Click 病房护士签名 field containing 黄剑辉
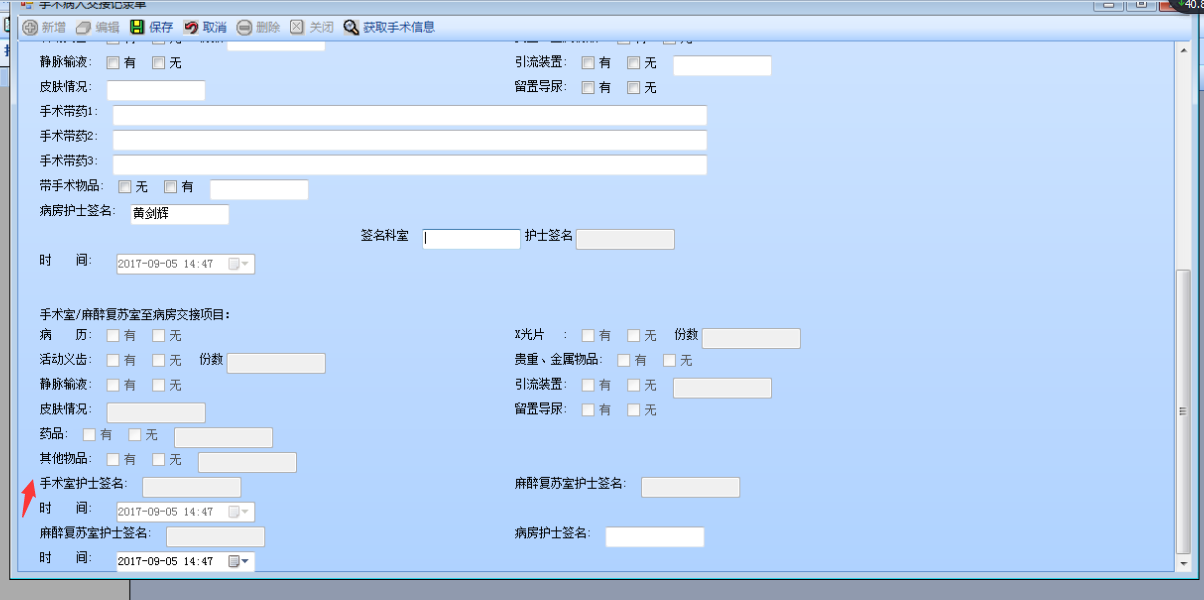The image size is (1204, 600). tap(179, 214)
